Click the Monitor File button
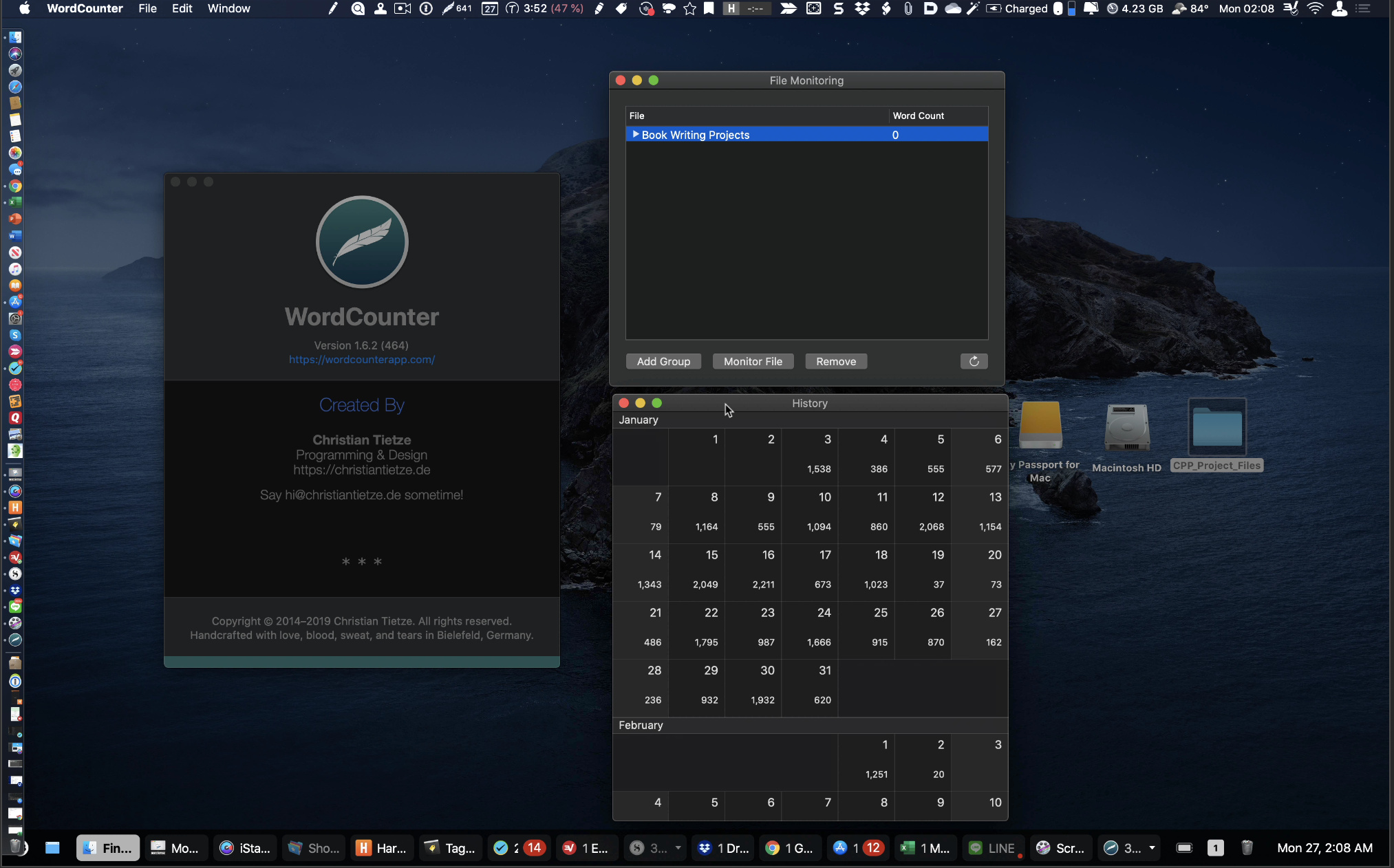The width and height of the screenshot is (1394, 868). click(753, 362)
